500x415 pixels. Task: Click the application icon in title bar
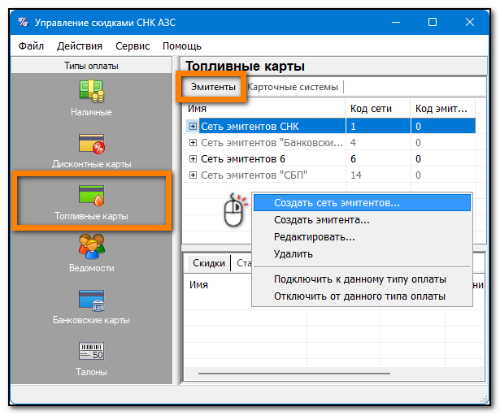(23, 22)
